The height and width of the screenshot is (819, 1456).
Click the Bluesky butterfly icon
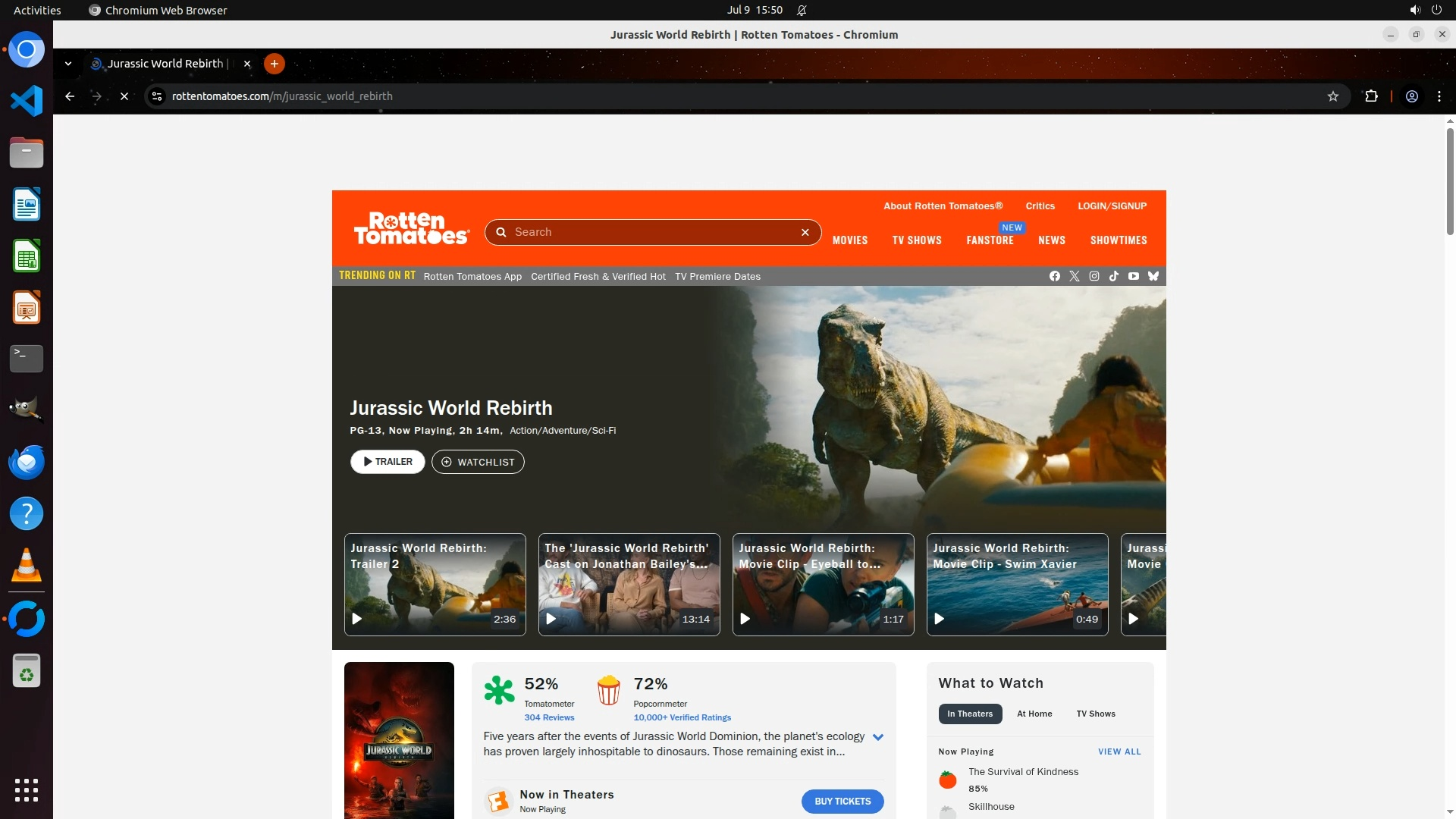1153,276
